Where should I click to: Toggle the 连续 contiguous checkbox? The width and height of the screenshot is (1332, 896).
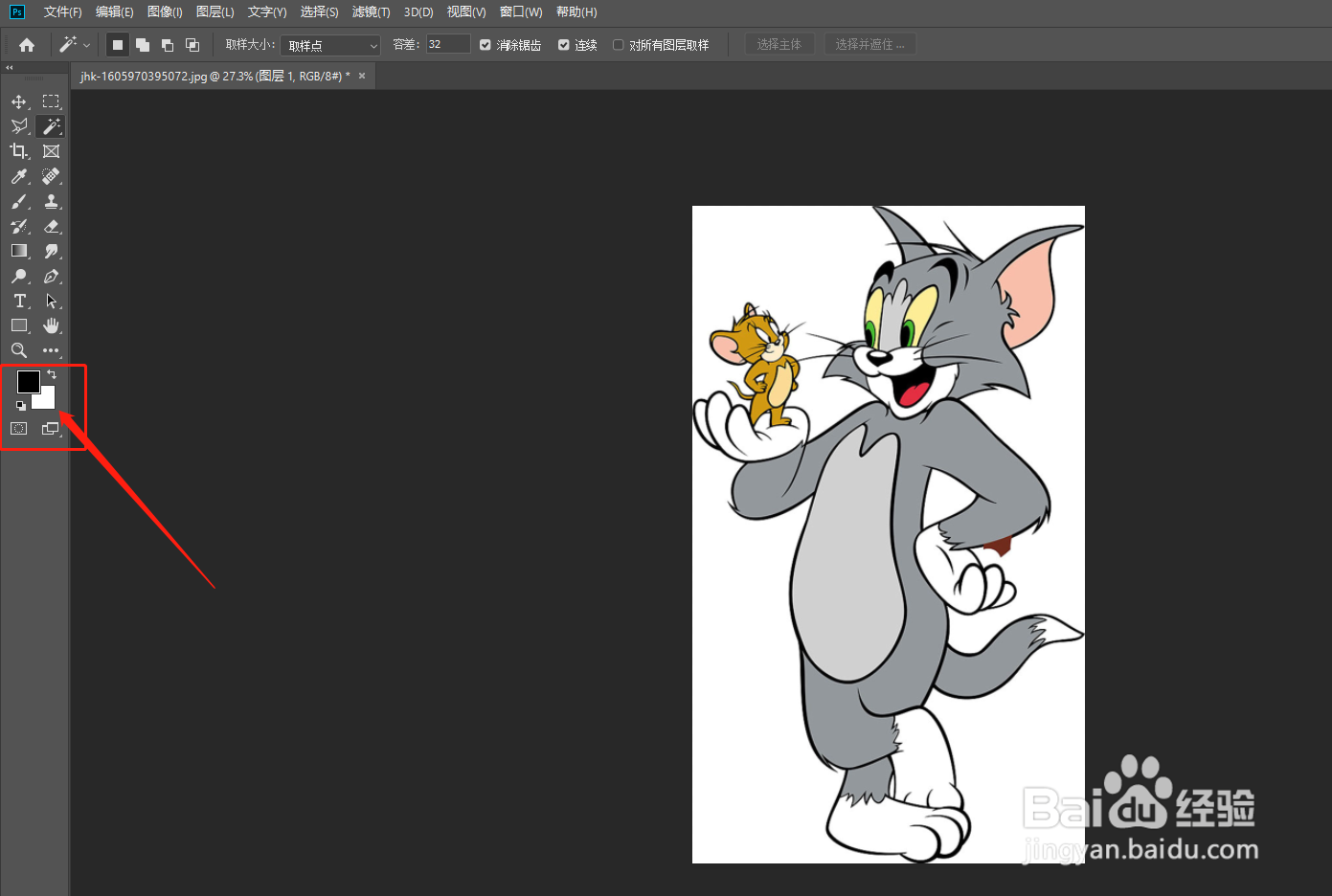click(564, 45)
